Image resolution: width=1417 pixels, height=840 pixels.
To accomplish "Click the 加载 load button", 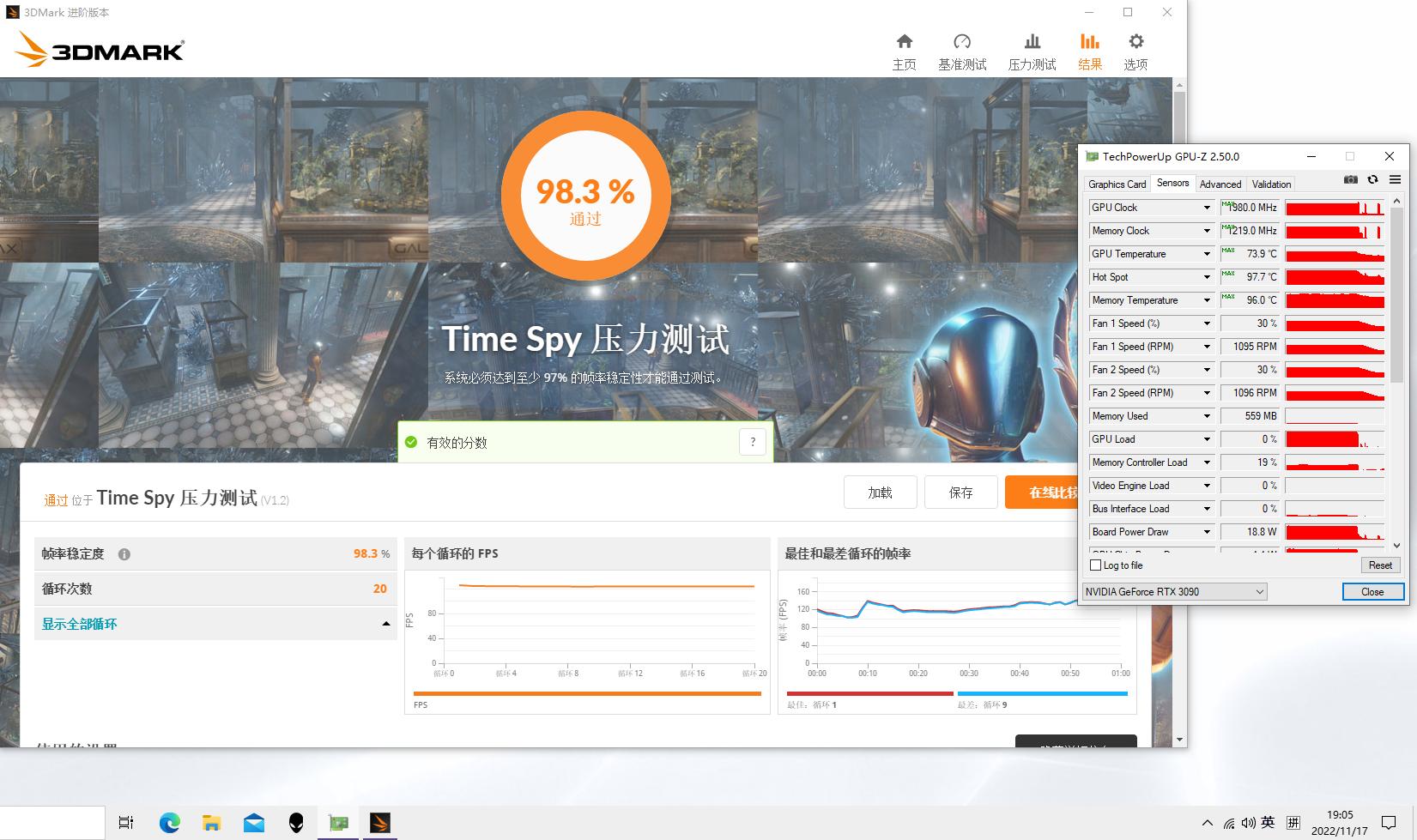I will tap(880, 493).
